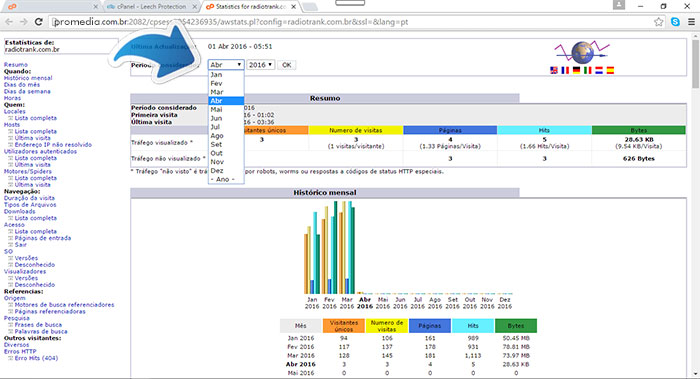Viewport: 700px width, 379px height.
Task: Open Dias do mês link
Action: click(x=22, y=84)
